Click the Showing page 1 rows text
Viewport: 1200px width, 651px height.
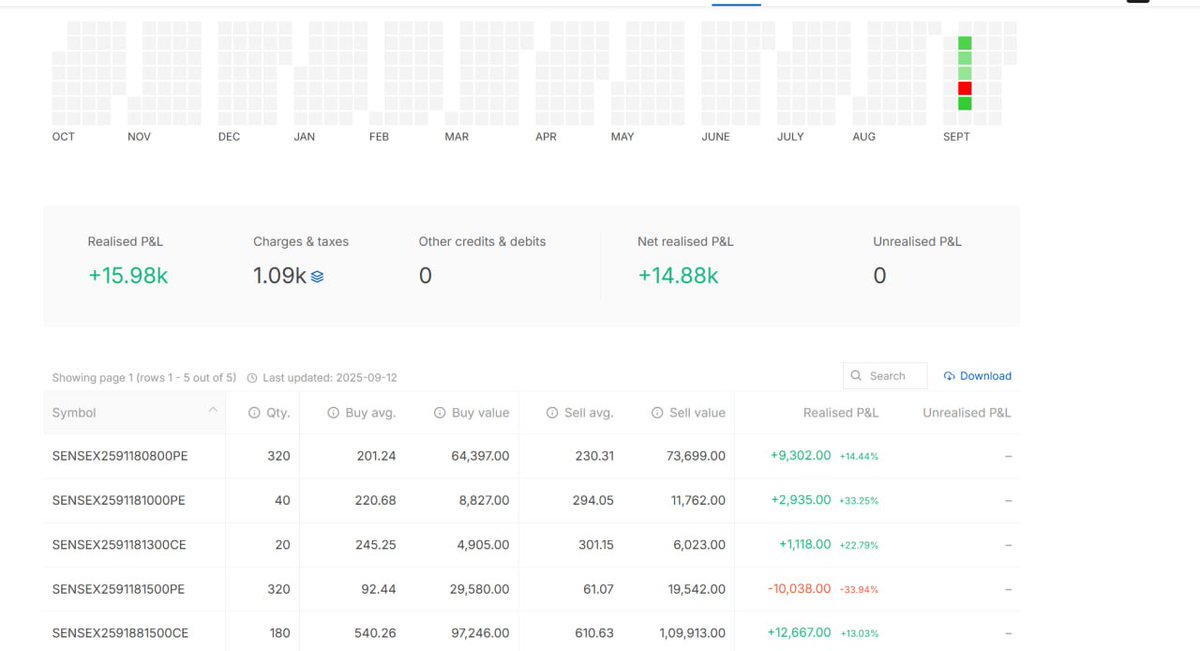144,378
